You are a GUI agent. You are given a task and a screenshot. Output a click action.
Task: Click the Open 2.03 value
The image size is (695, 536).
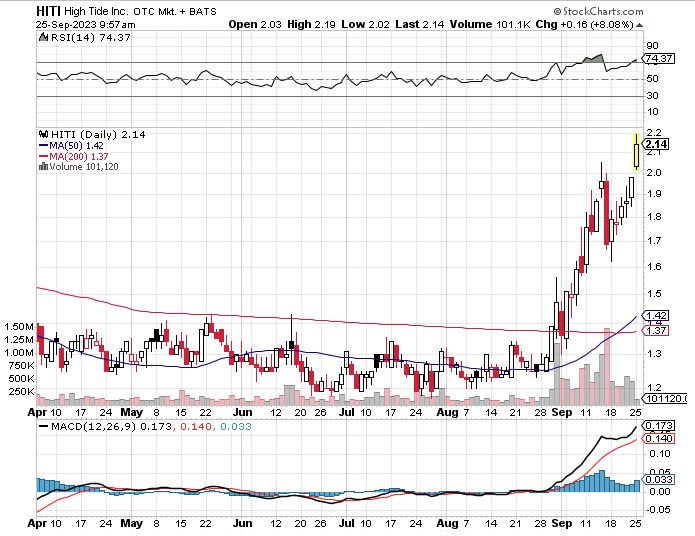point(255,24)
